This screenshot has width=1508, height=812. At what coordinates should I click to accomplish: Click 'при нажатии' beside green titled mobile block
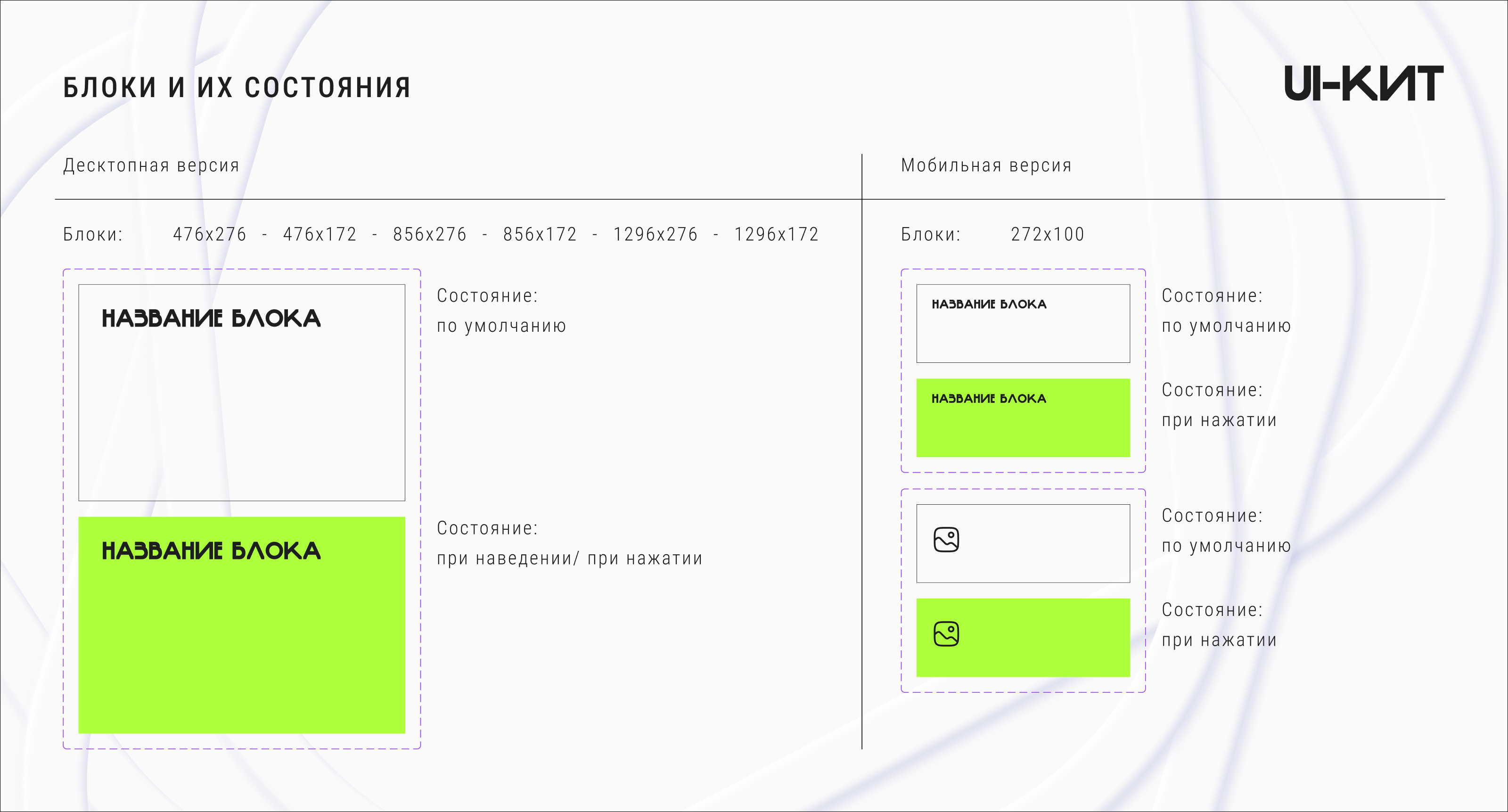pos(1220,420)
